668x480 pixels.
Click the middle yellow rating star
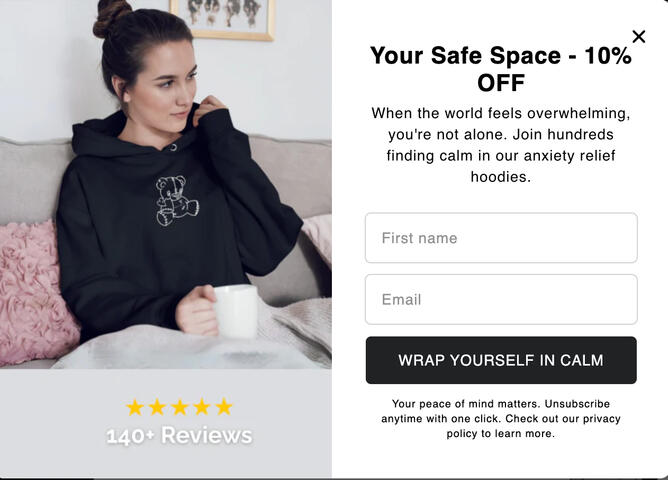[179, 407]
